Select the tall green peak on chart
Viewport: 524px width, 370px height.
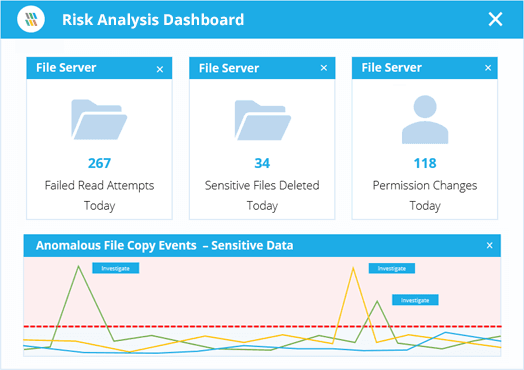click(79, 267)
